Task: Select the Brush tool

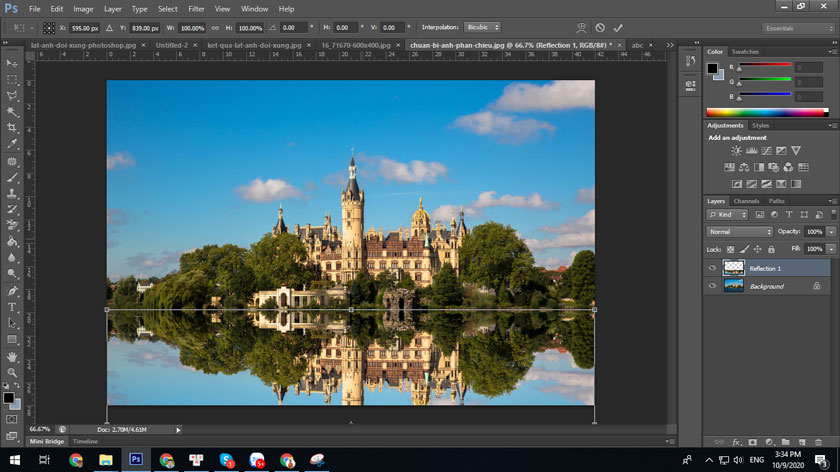Action: [x=12, y=177]
